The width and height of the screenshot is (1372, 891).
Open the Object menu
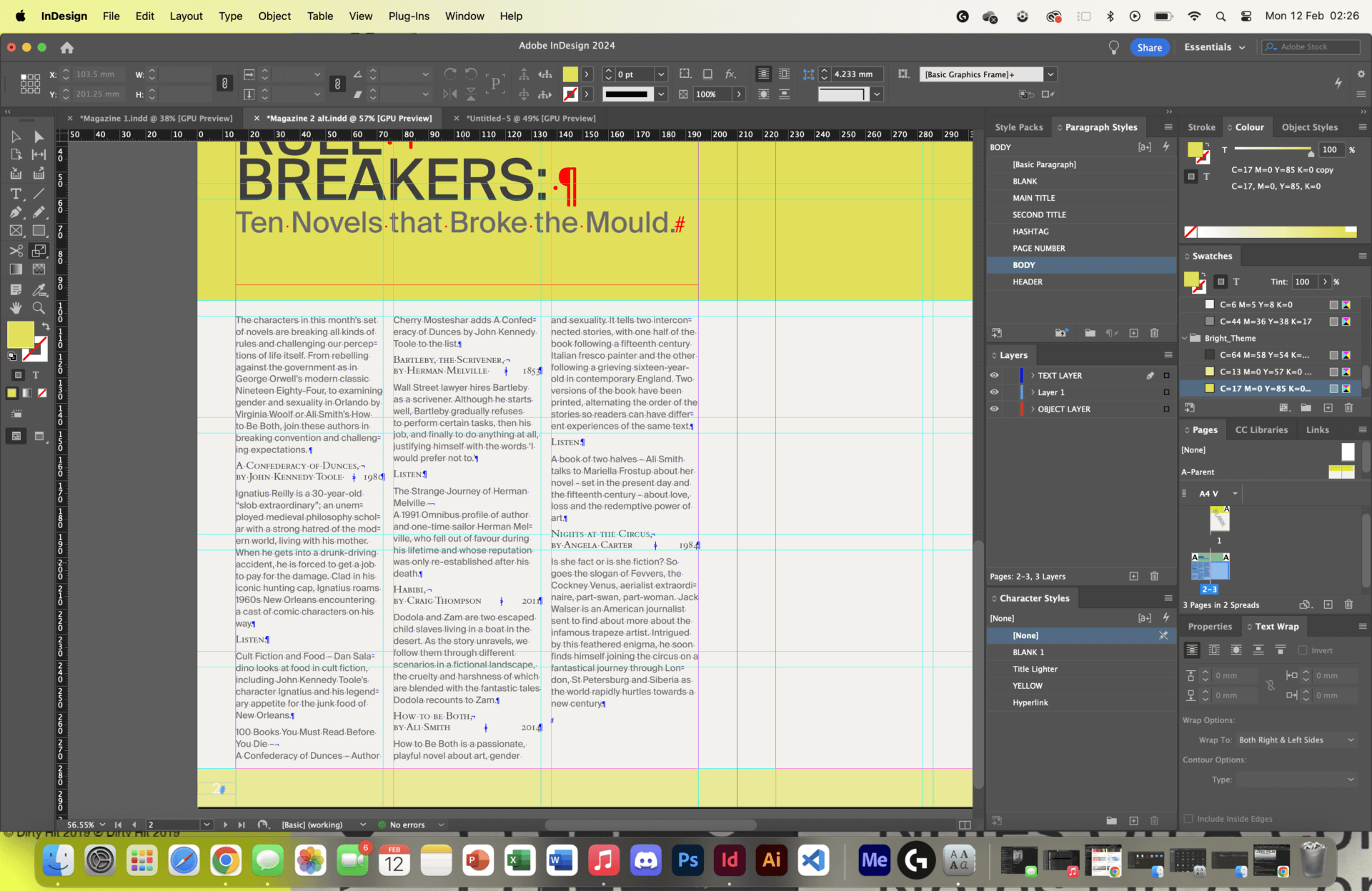coord(274,16)
